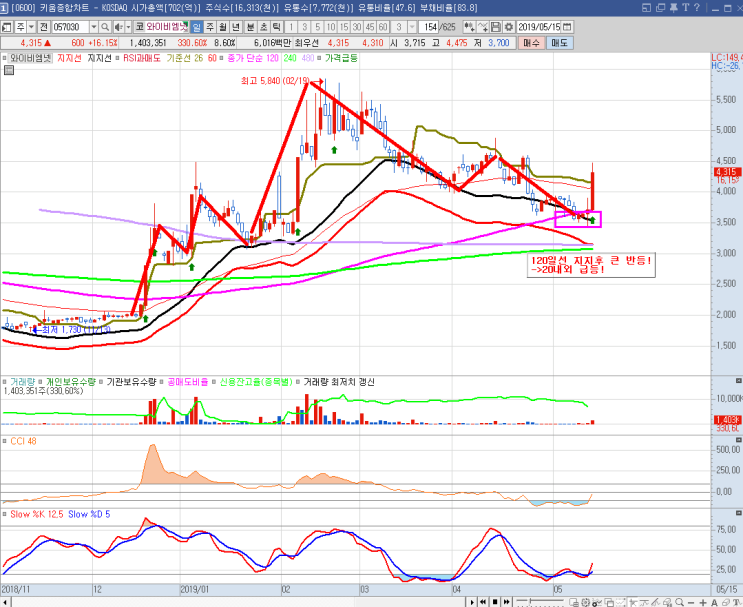Click the bottom eraser tool icon

coord(725,602)
